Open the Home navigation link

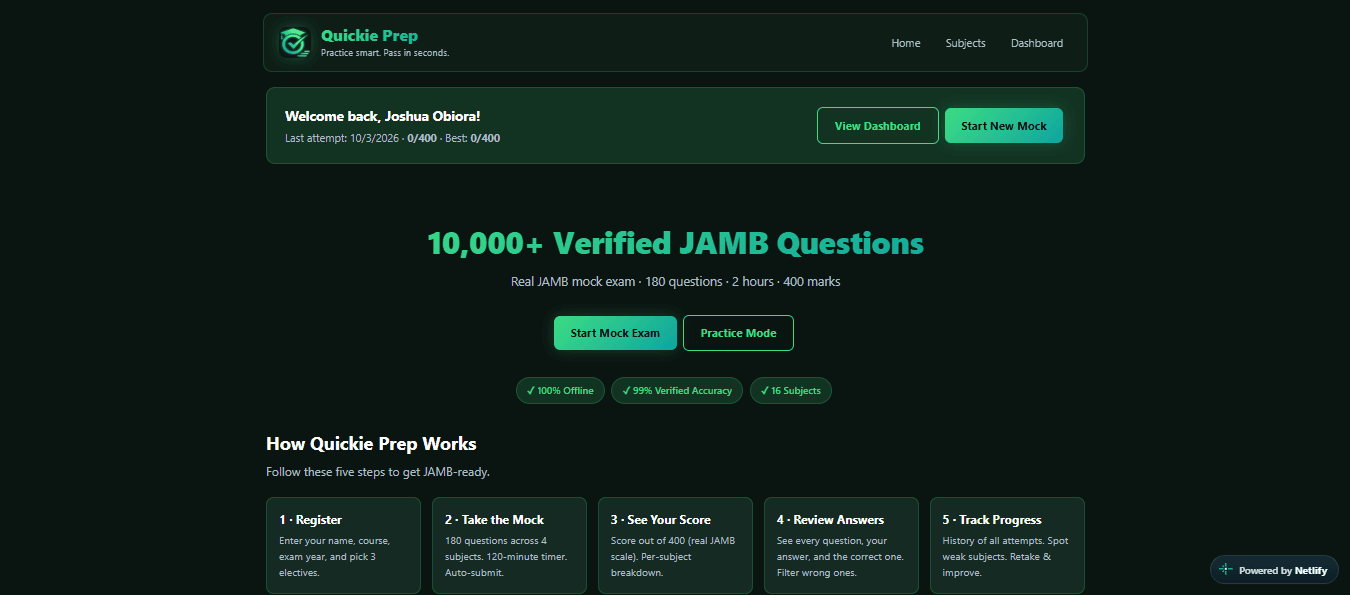pos(906,43)
